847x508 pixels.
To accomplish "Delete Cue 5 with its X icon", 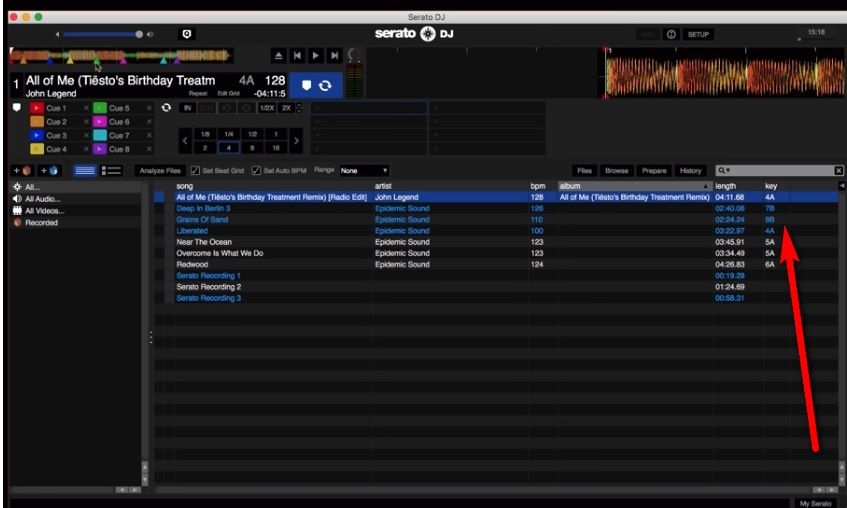I will pyautogui.click(x=149, y=108).
